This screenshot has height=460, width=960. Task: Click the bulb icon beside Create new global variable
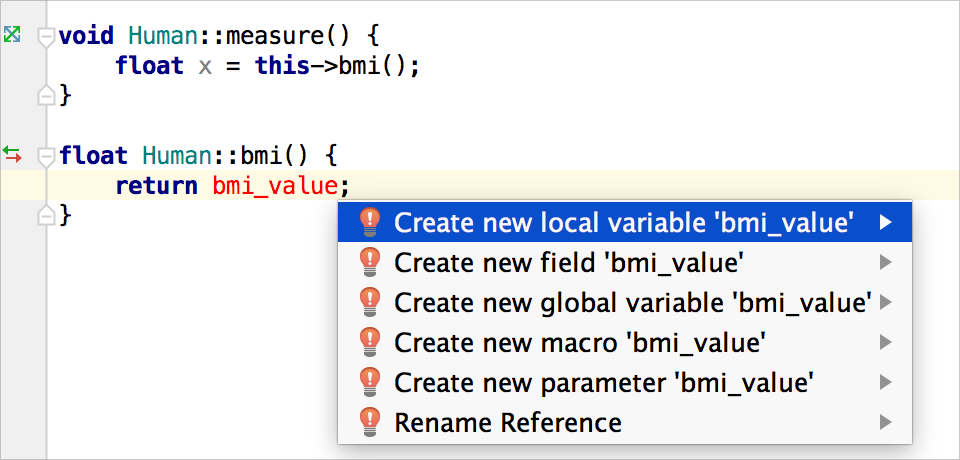[370, 302]
